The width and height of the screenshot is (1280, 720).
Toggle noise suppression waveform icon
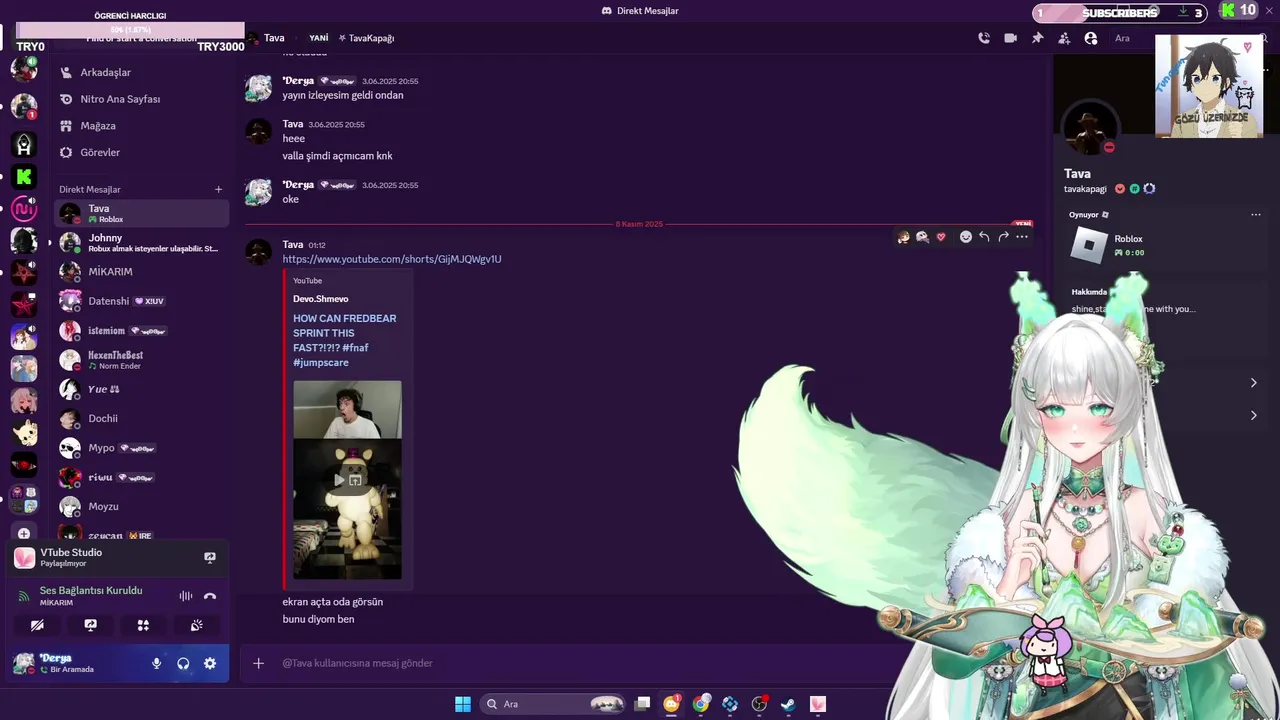[x=186, y=596]
